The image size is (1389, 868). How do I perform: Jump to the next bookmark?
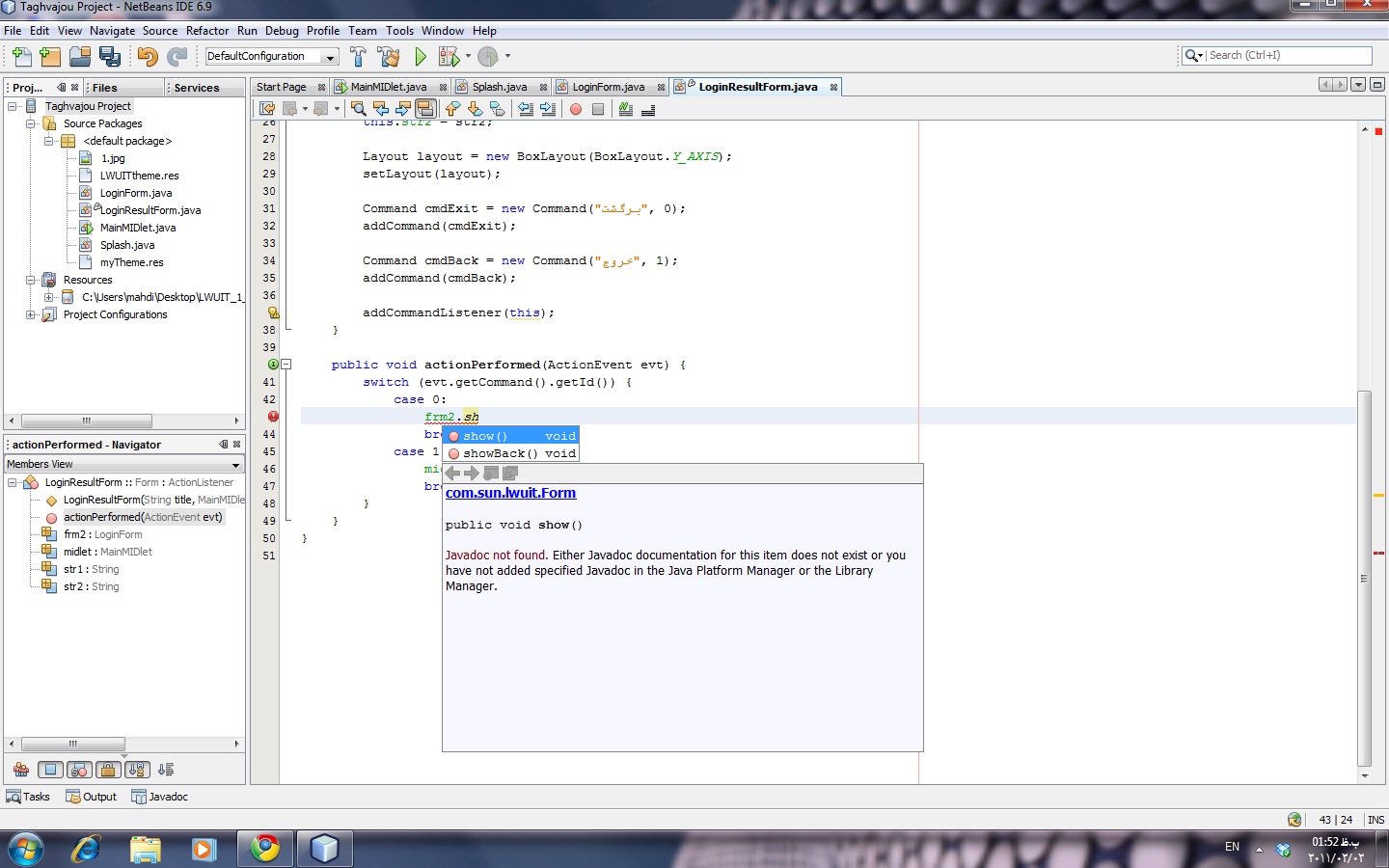[475, 109]
